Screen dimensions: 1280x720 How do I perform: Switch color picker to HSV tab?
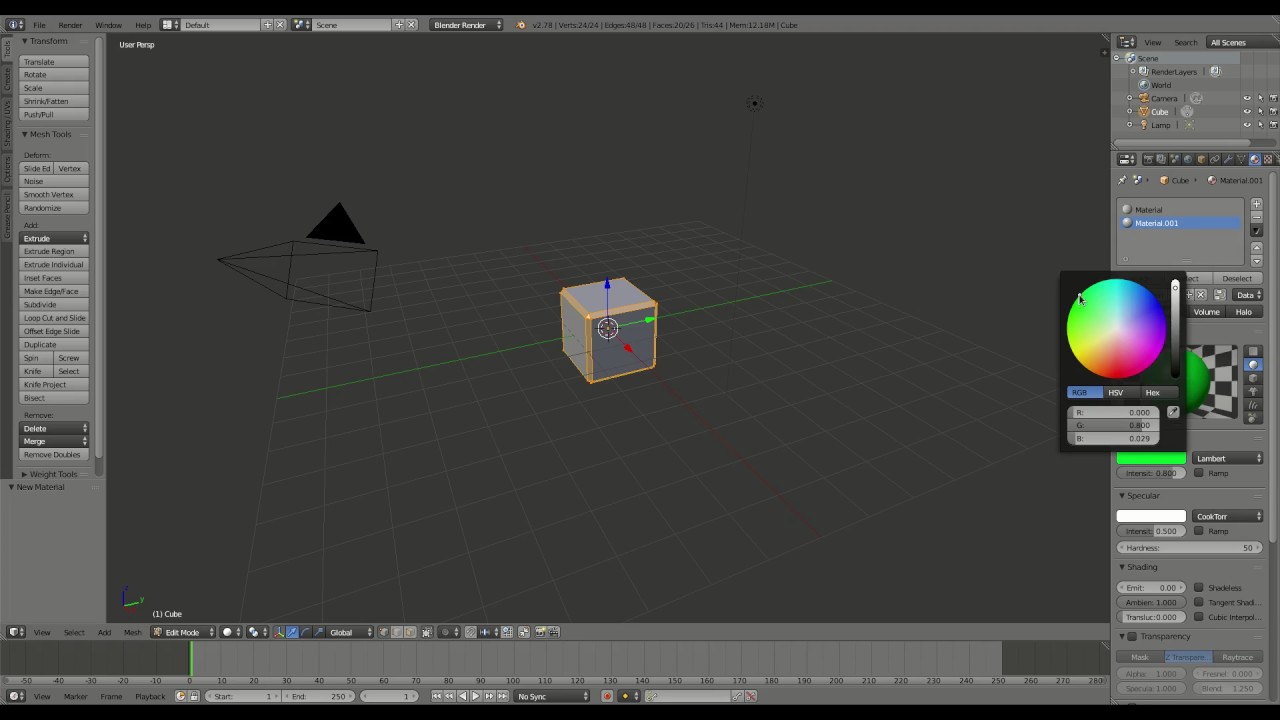[1115, 392]
